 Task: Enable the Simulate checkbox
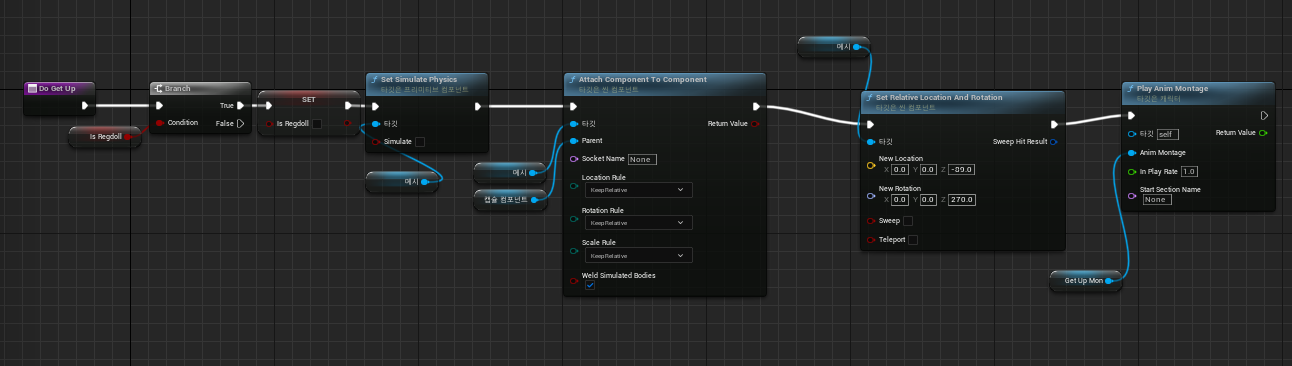(420, 142)
